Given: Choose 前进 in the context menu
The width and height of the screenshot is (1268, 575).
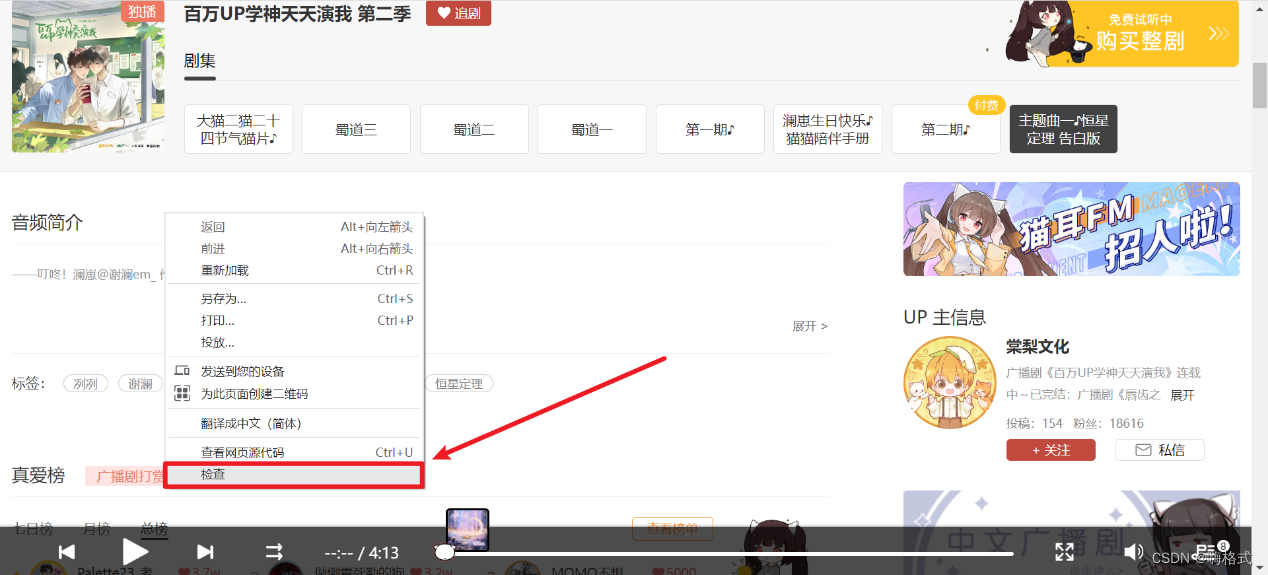Looking at the screenshot, I should tap(296, 248).
